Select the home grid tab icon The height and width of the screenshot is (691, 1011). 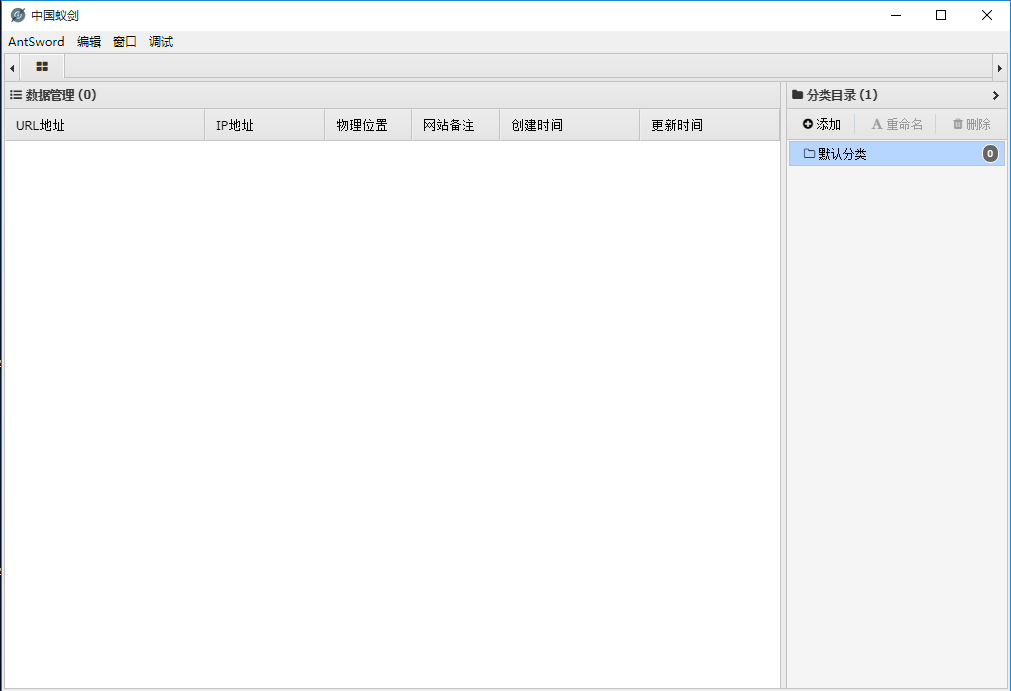pos(42,66)
